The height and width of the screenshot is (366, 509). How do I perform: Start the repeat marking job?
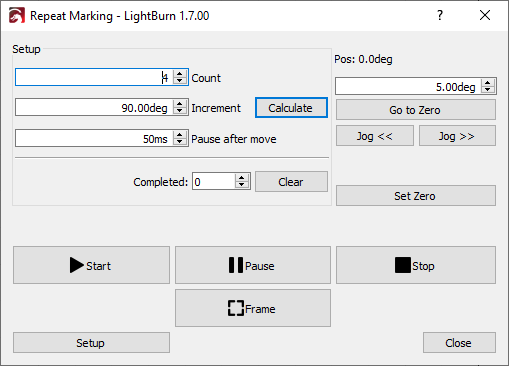tap(91, 265)
